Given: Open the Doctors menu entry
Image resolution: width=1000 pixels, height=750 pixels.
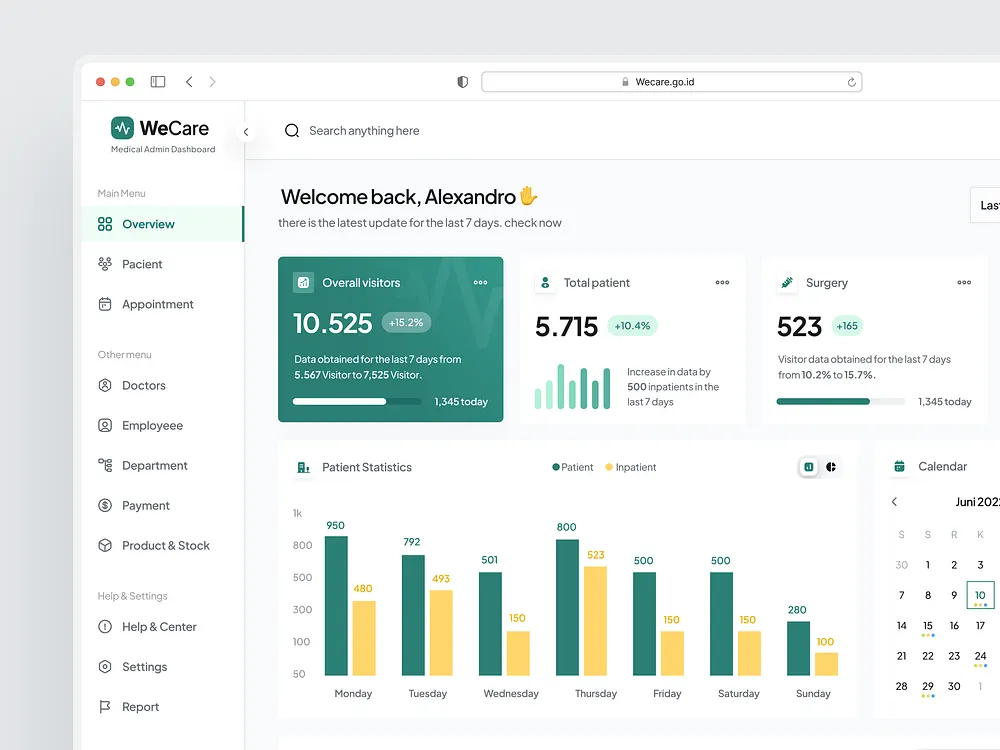Looking at the screenshot, I should (x=105, y=385).
